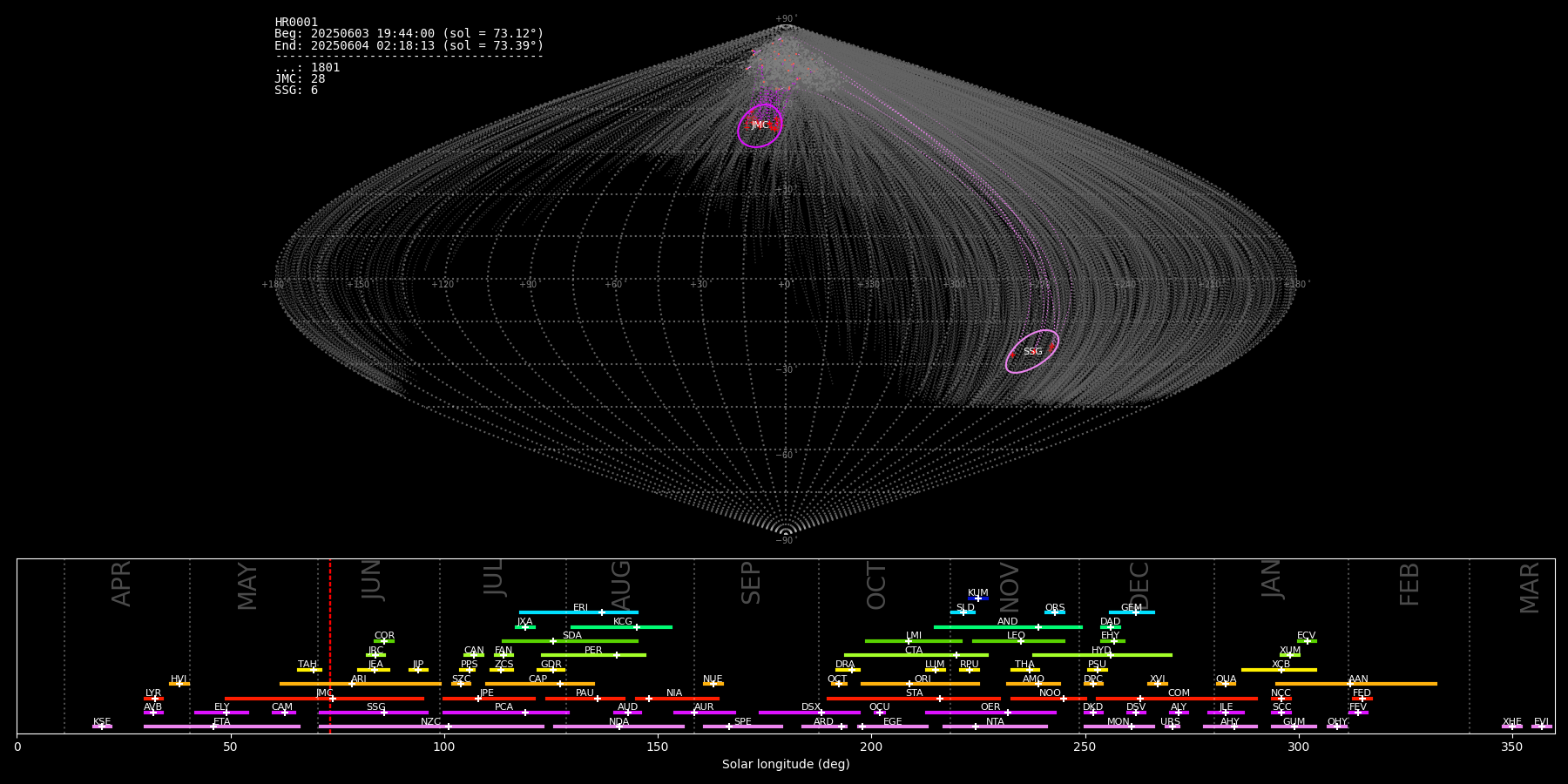Click the NZC shower bar in timeline
1568x784 pixels.
coord(431,727)
